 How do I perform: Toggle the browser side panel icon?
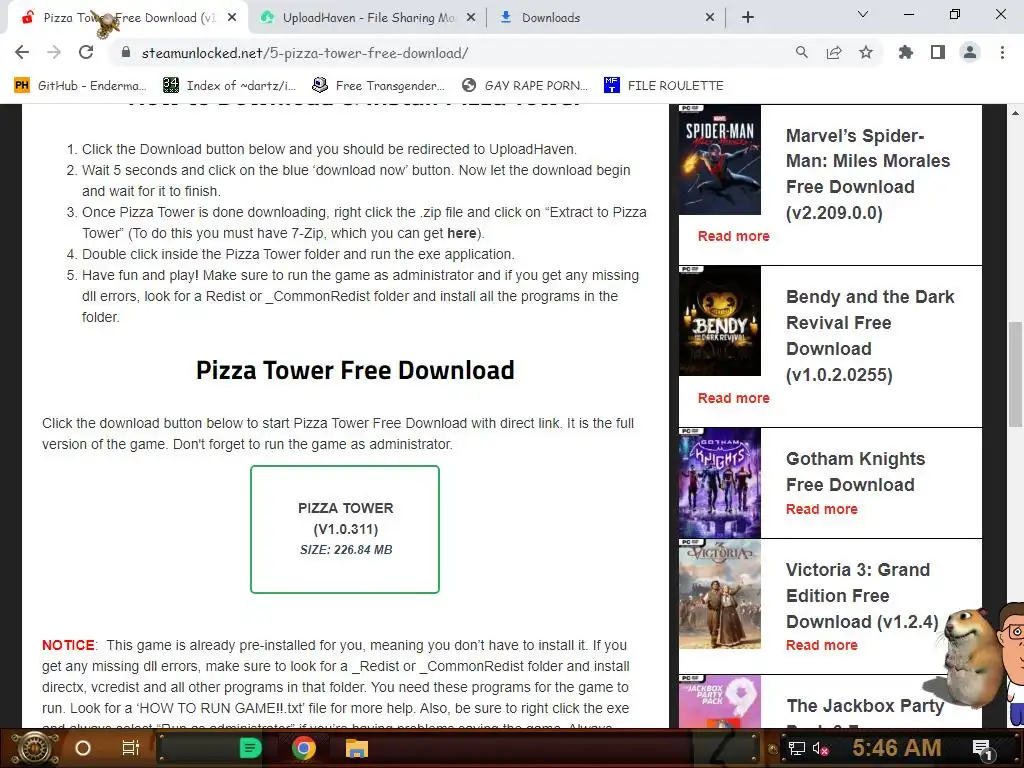[938, 53]
